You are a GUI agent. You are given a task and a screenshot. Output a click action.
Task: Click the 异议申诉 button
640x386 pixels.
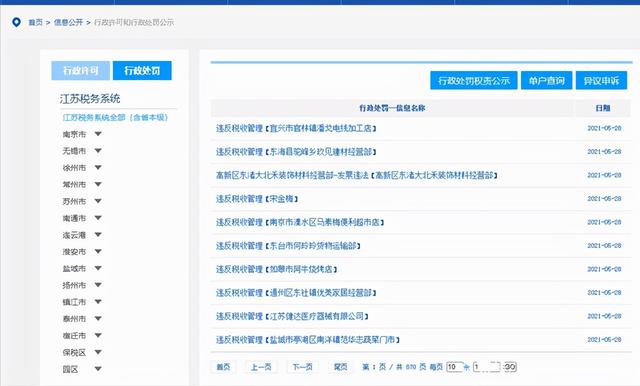tap(601, 80)
